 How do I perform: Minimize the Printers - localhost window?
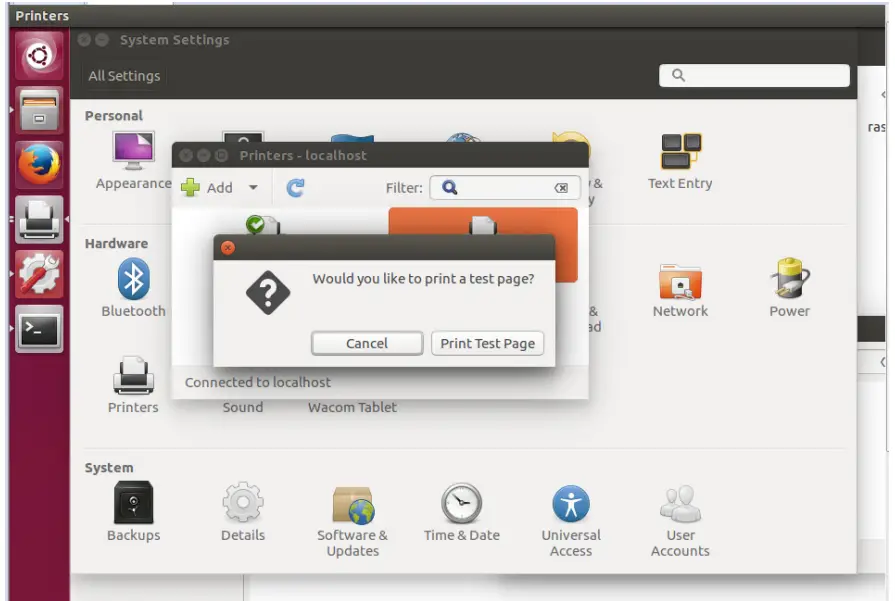(x=204, y=155)
